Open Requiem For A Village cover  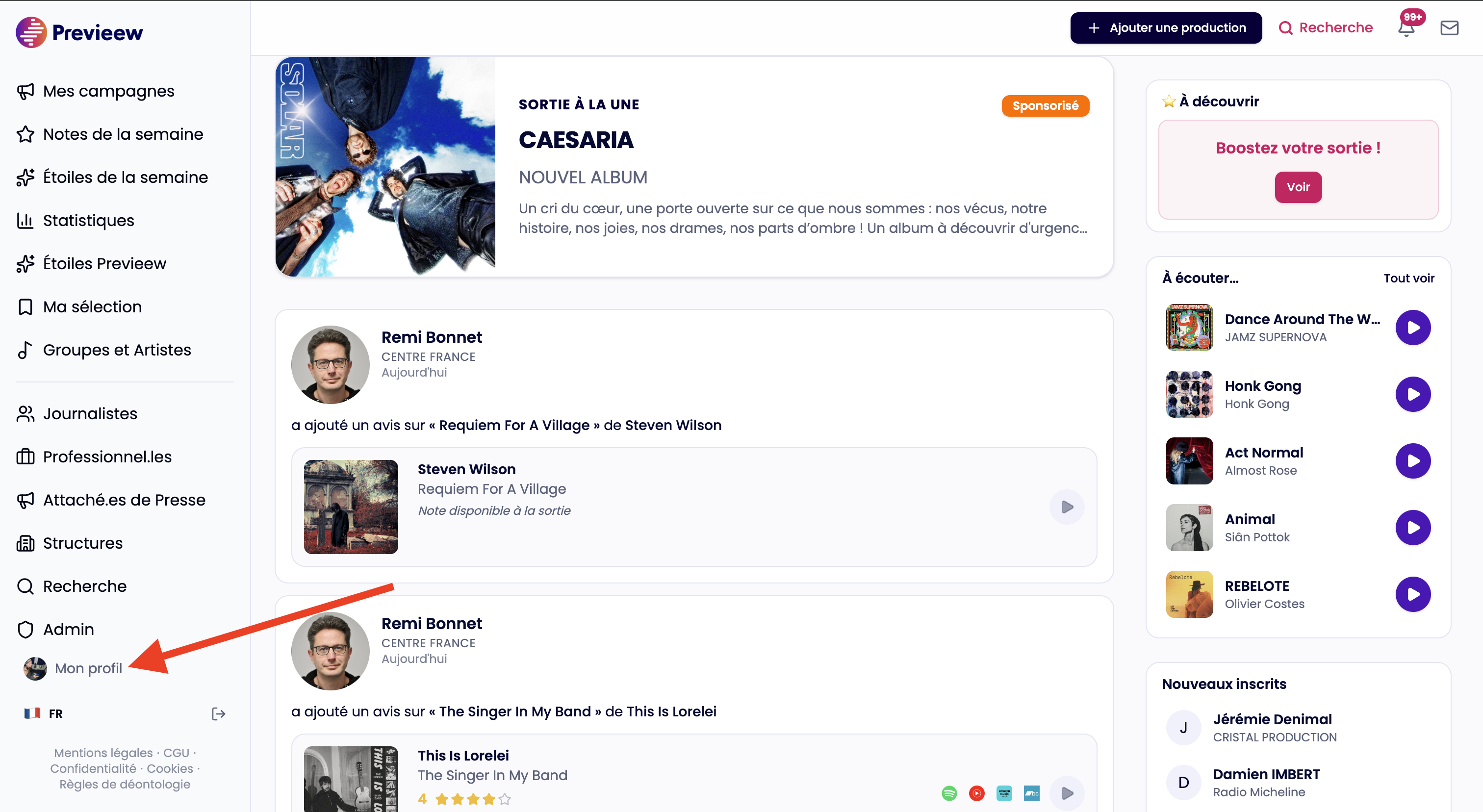pos(351,507)
